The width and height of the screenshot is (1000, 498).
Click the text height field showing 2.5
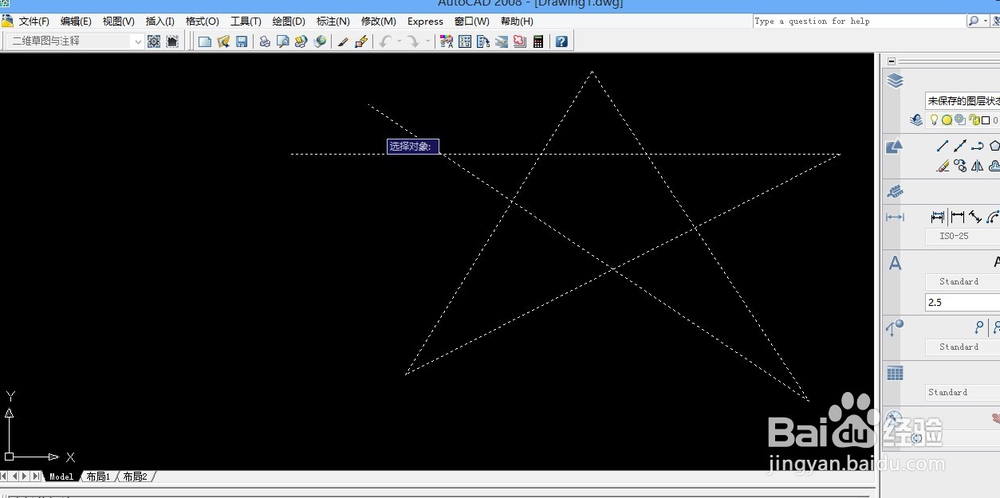click(962, 302)
